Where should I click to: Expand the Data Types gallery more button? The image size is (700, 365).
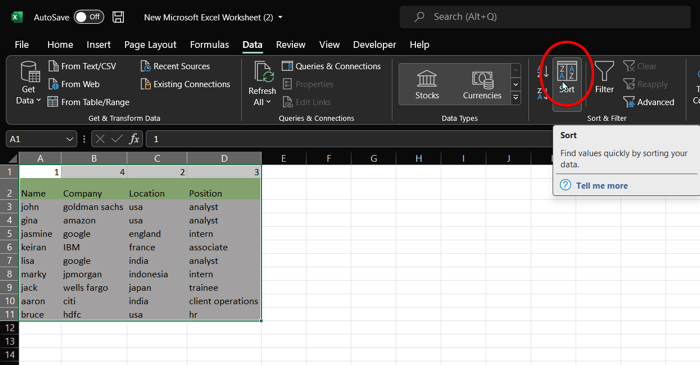click(516, 98)
